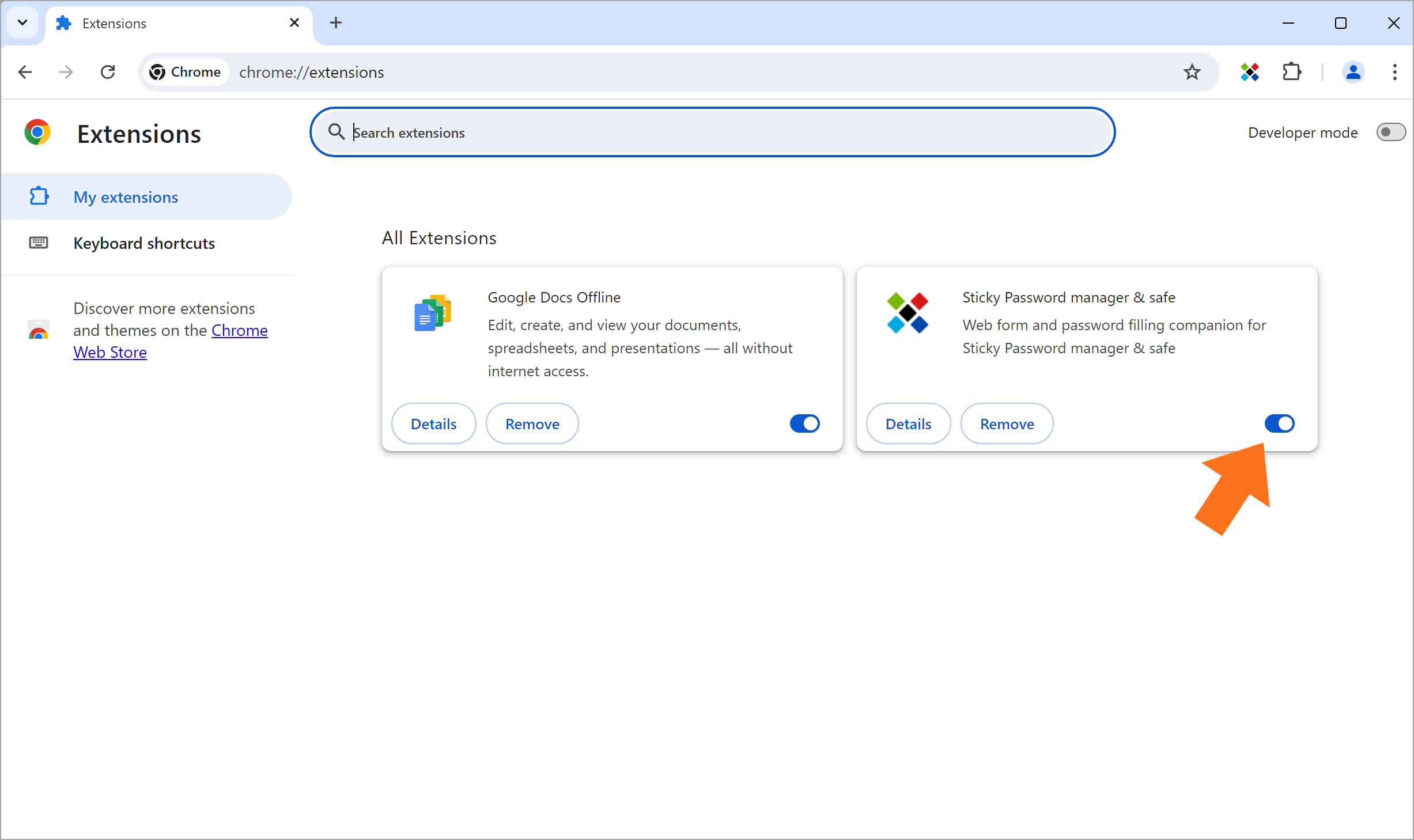Open the Extensions puzzle menu in the toolbar

pos(1291,72)
